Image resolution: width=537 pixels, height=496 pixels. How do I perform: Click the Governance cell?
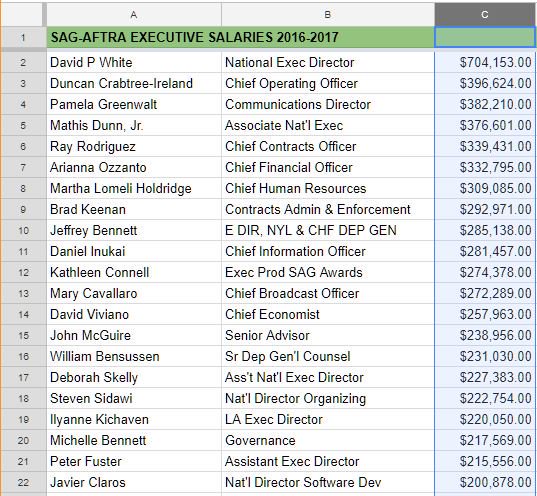point(328,440)
